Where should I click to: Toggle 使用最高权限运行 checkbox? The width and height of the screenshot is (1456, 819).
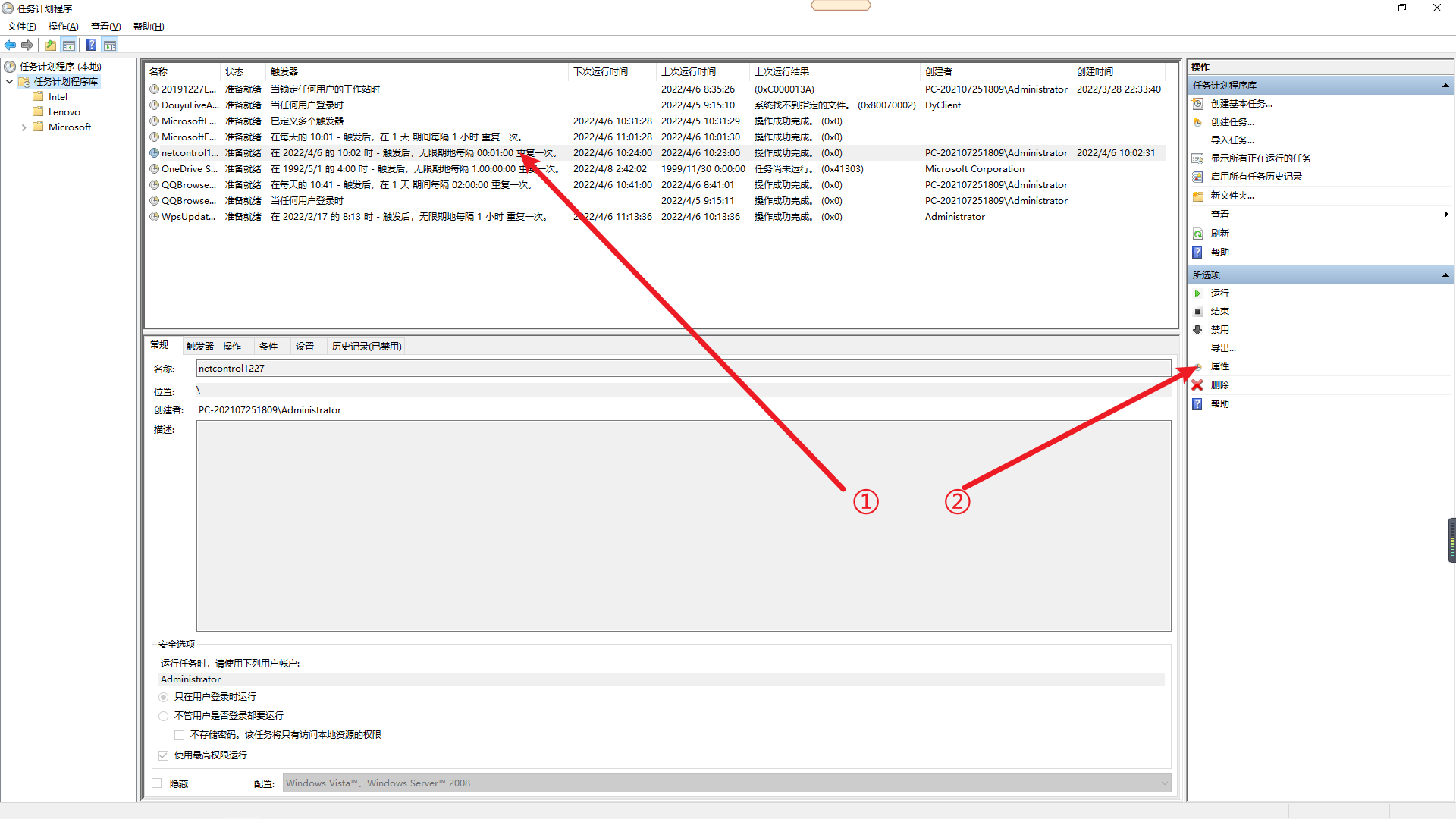(164, 755)
